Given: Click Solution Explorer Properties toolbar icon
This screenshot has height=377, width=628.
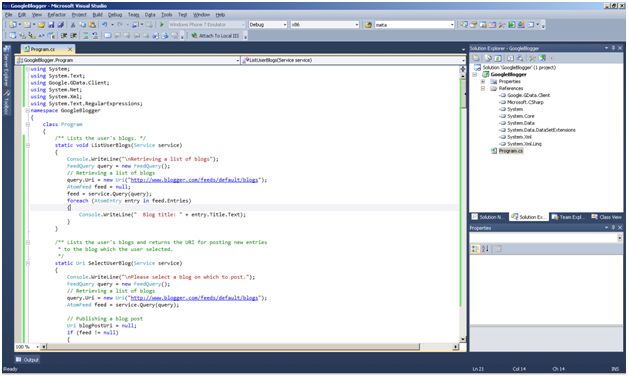Looking at the screenshot, I should (x=476, y=58).
